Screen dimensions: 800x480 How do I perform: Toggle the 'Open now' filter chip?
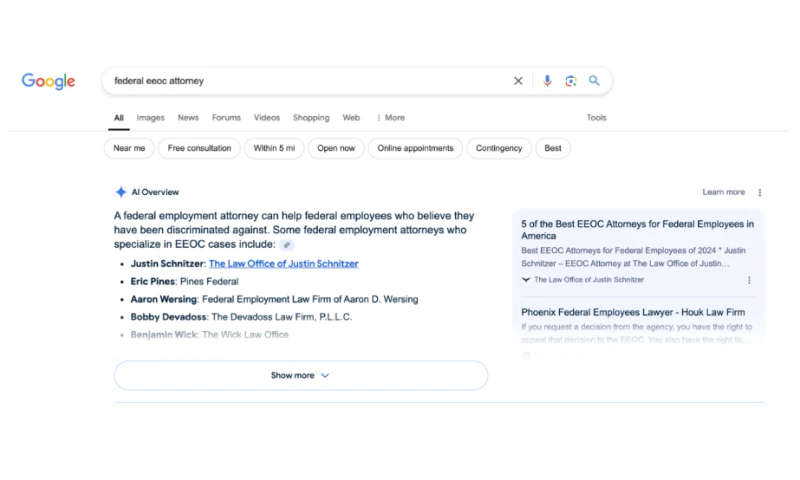336,148
